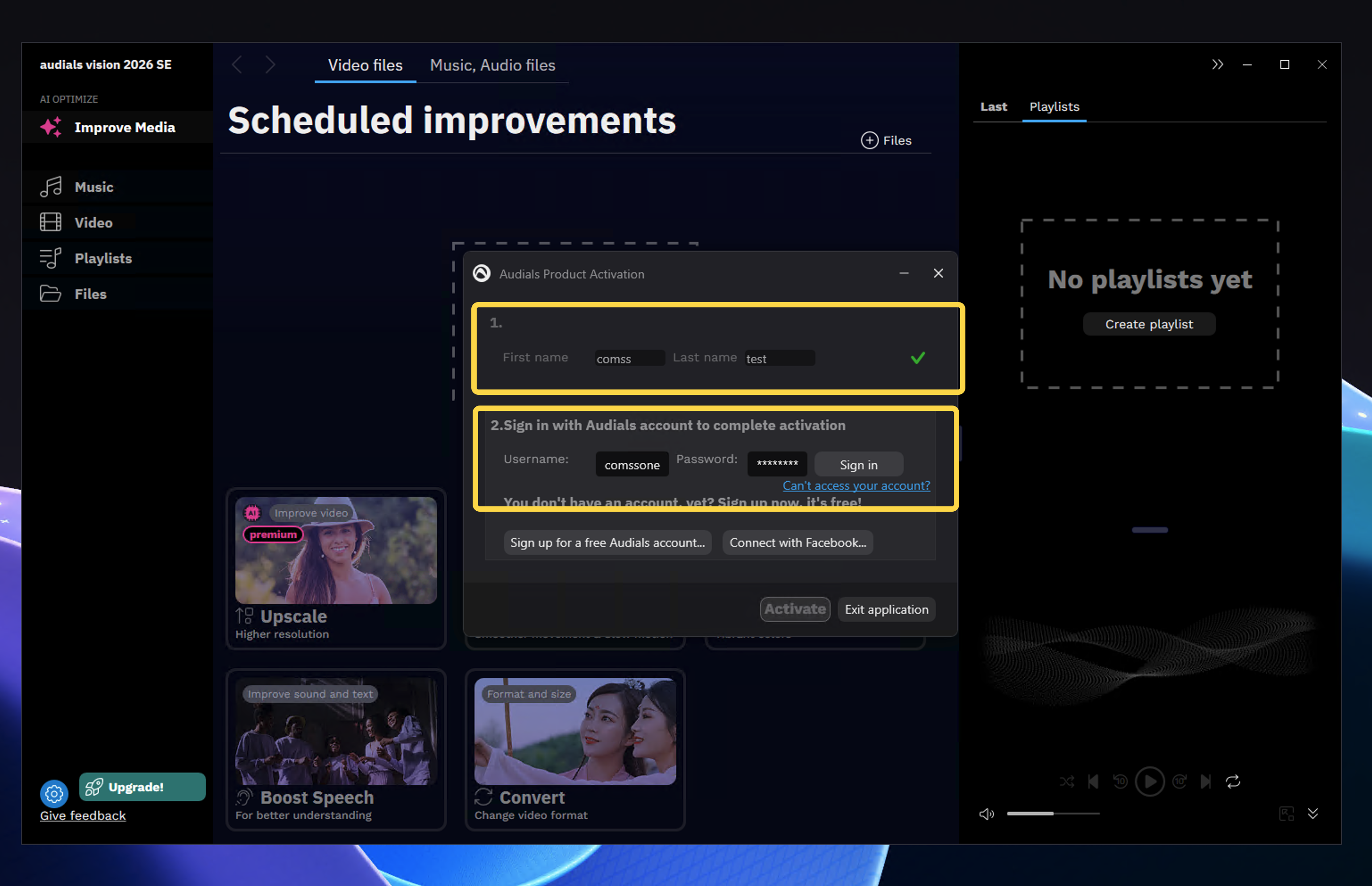Switch to Music, Audio files tab
Screen dimensions: 1372x886
tap(493, 65)
